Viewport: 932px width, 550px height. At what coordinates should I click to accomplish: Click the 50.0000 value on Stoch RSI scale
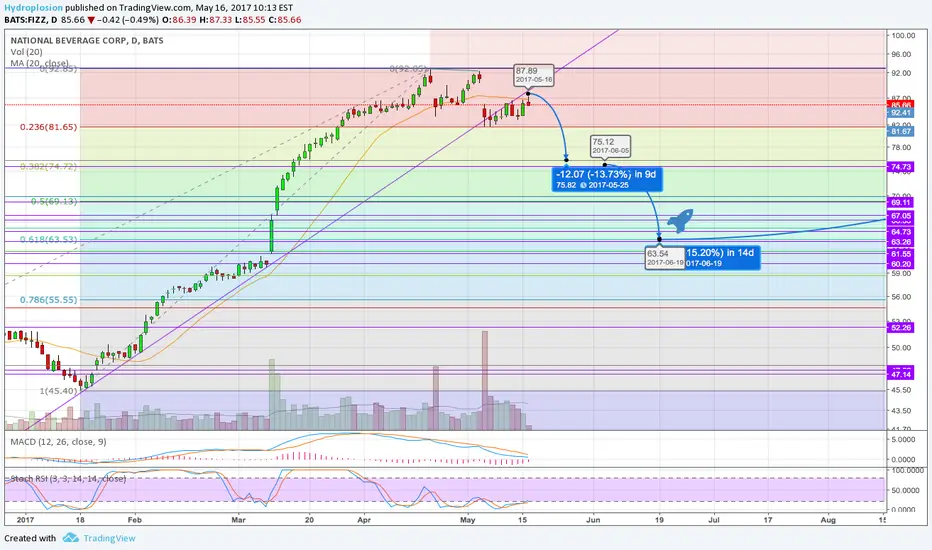pos(903,491)
